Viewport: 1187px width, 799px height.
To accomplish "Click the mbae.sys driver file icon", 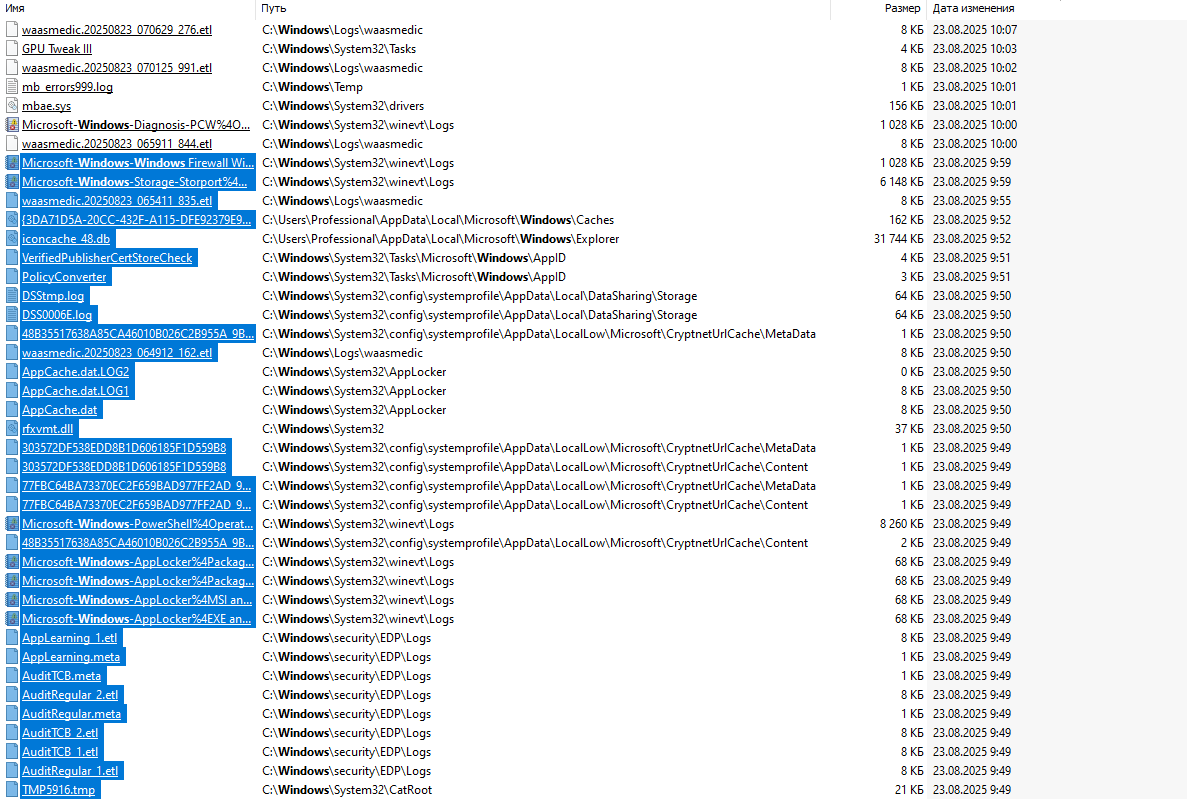I will click(x=11, y=105).
